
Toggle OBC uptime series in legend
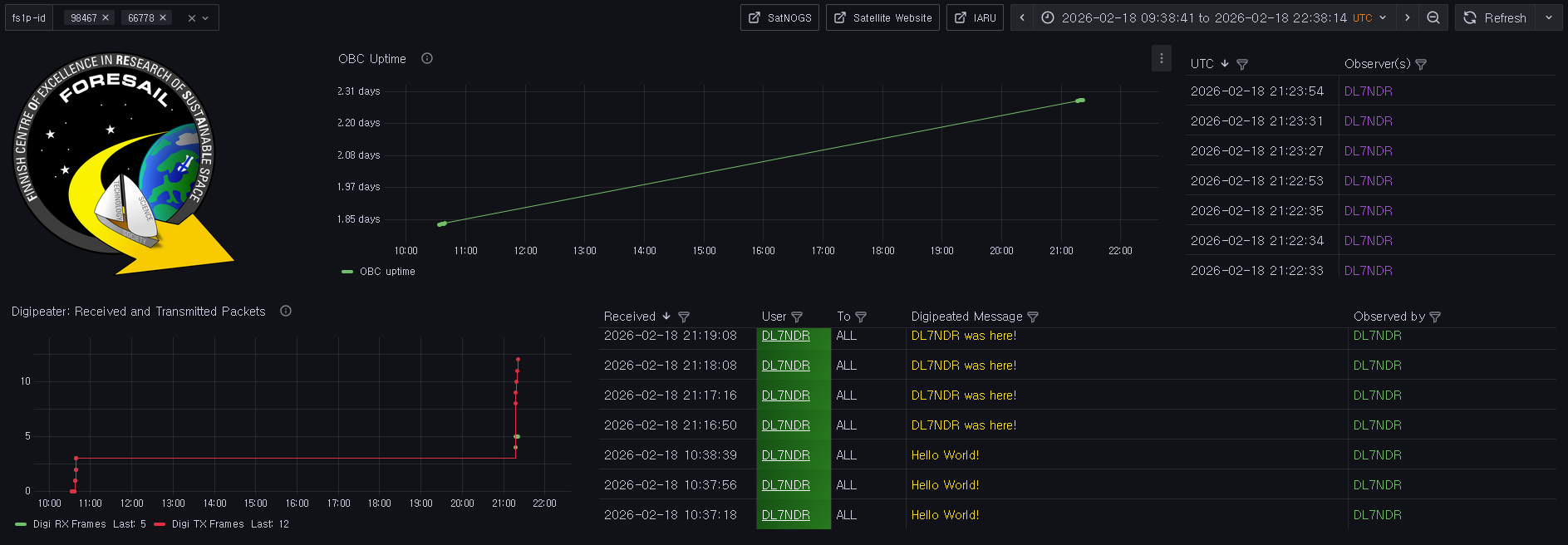coord(386,272)
